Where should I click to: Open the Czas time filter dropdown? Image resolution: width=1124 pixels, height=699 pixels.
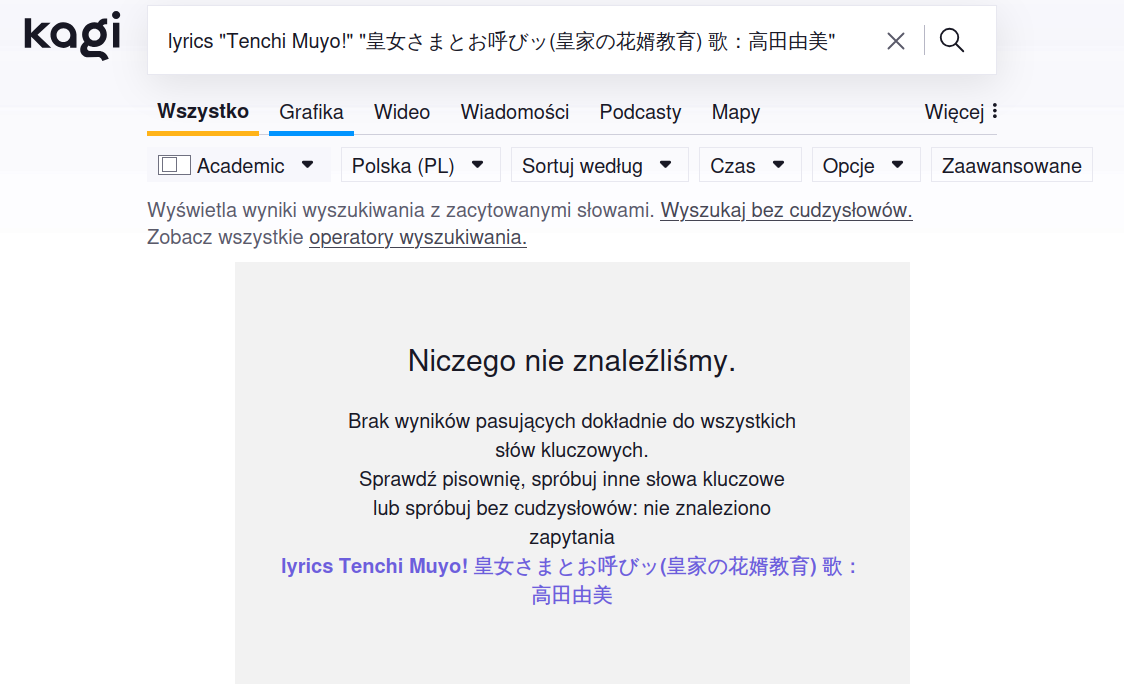point(749,166)
